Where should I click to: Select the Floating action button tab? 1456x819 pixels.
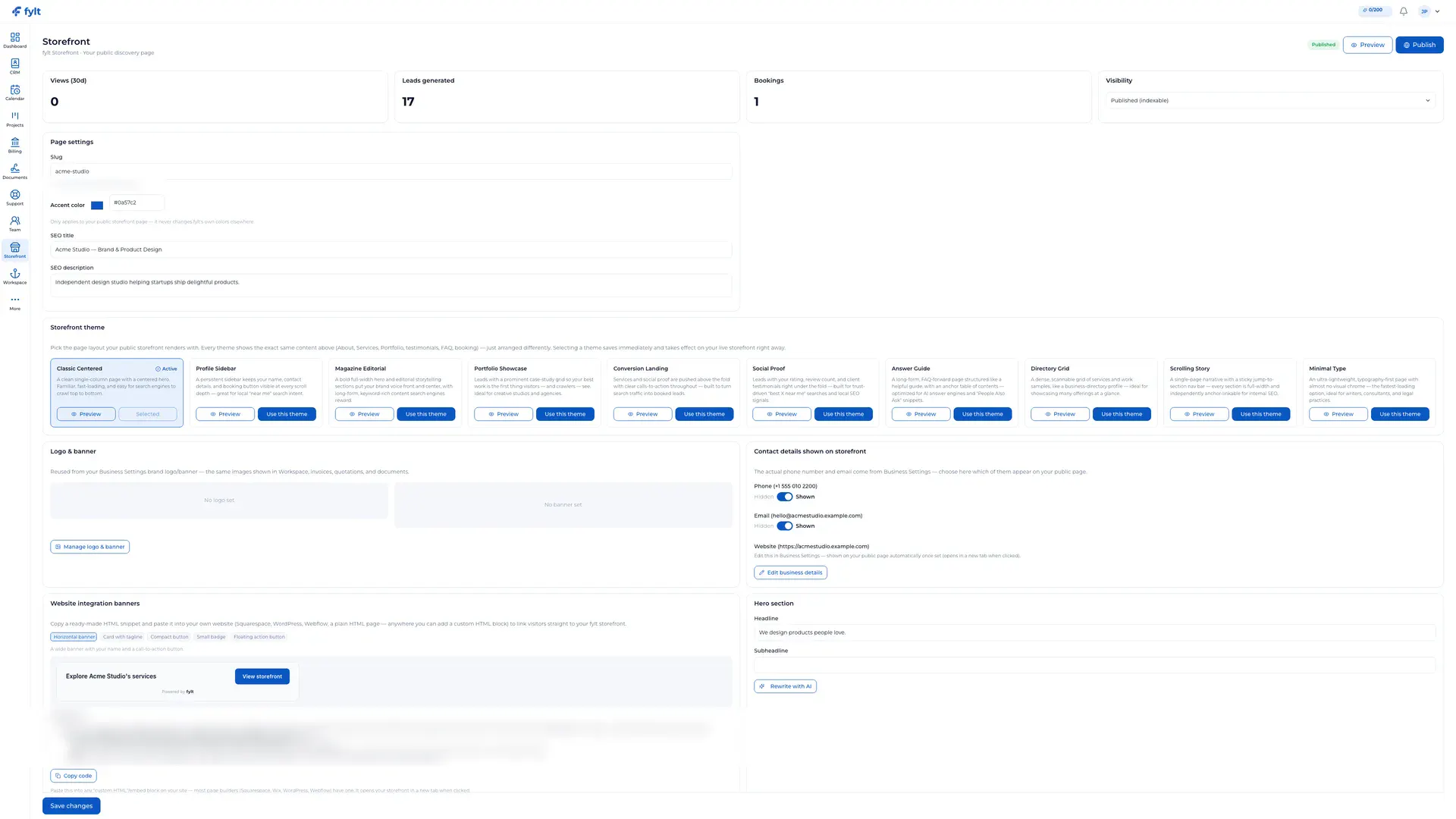tap(259, 637)
